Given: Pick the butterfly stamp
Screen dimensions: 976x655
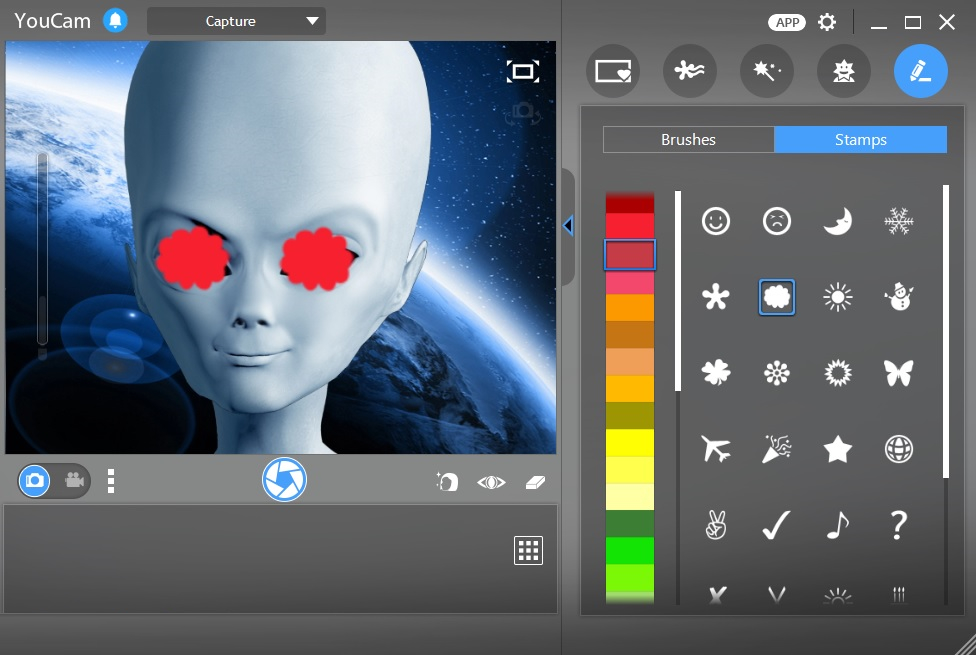Looking at the screenshot, I should click(x=898, y=373).
